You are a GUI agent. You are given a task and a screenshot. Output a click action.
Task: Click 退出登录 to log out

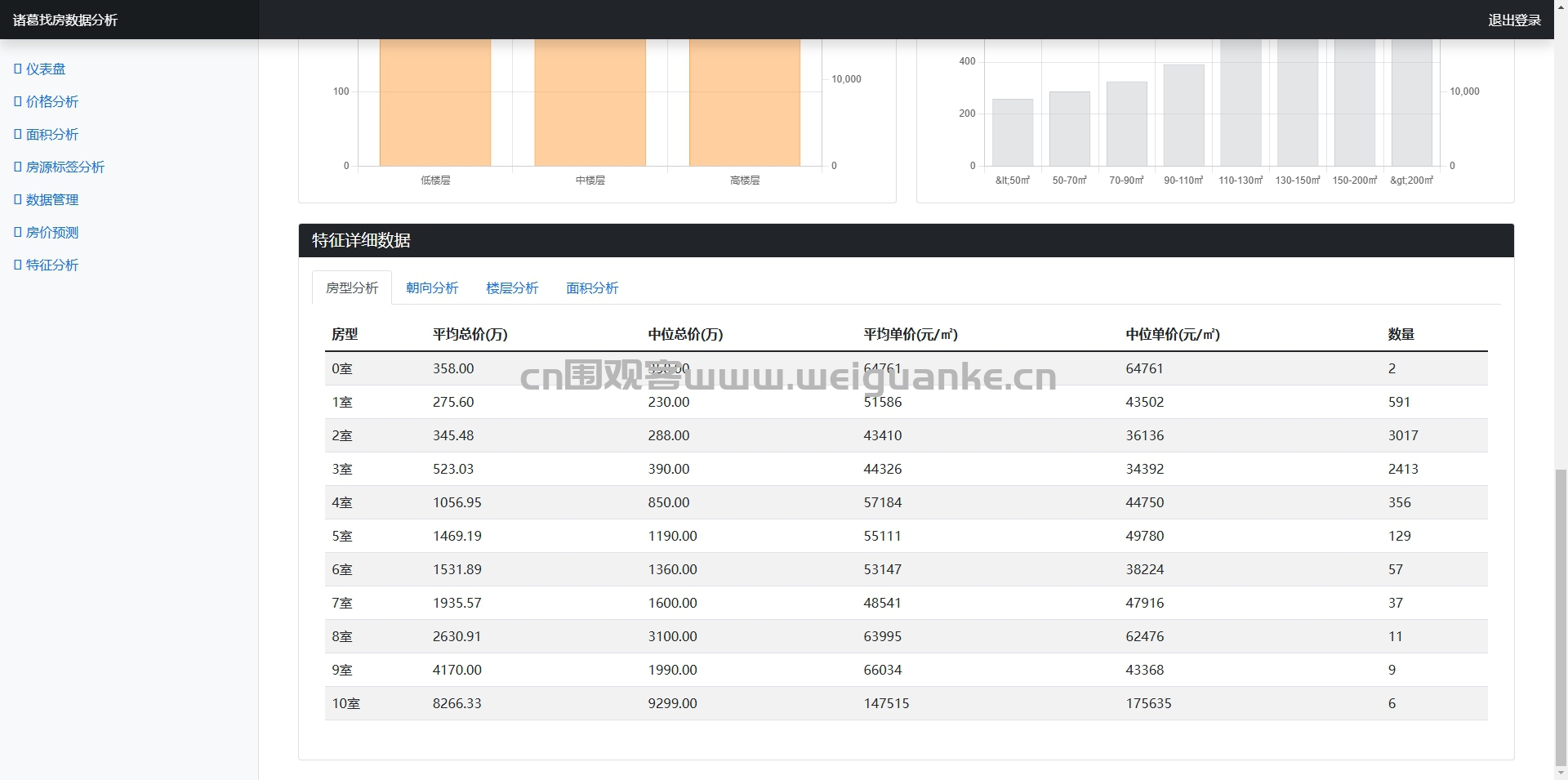[x=1514, y=20]
